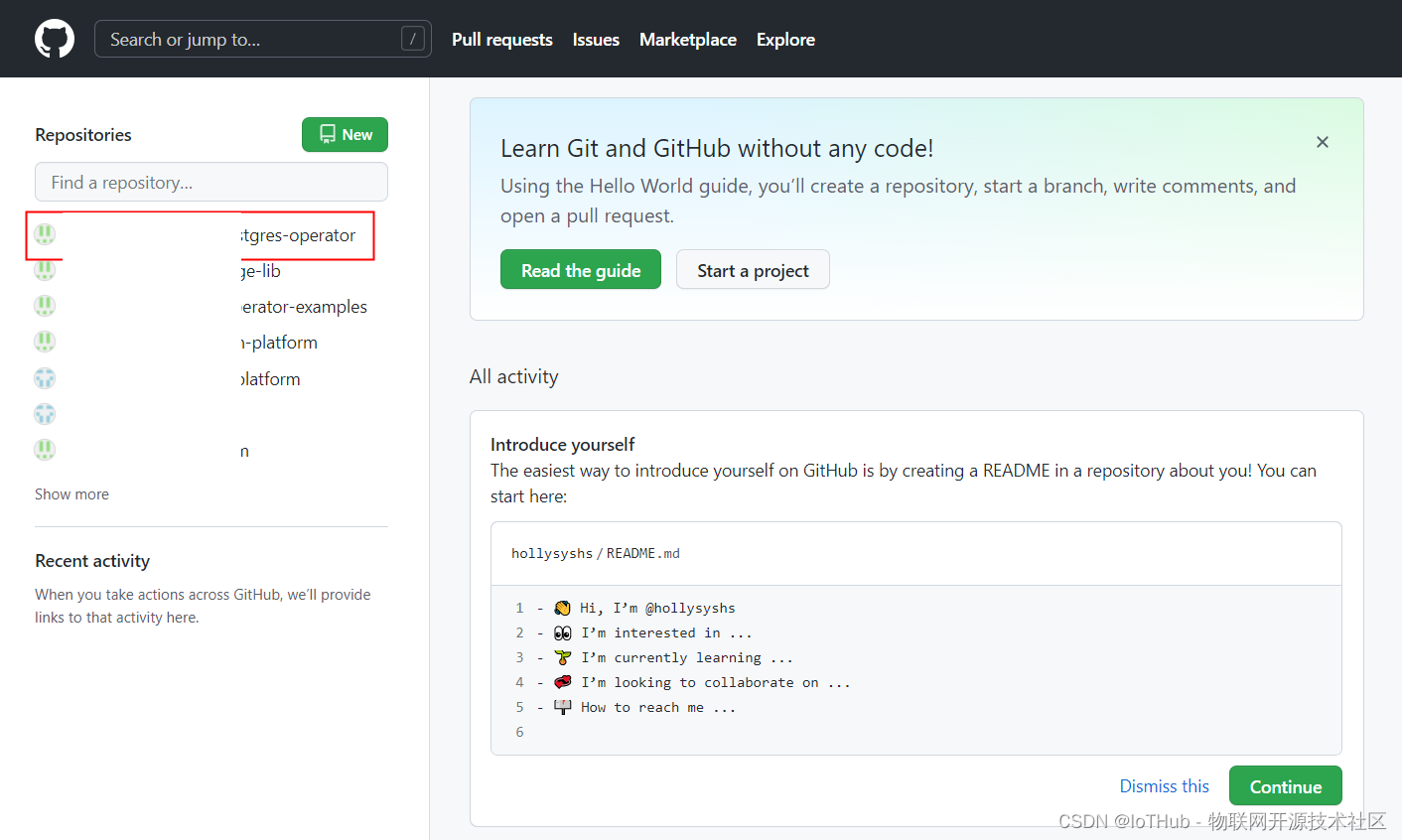Focus the Find a repository field

[x=211, y=182]
